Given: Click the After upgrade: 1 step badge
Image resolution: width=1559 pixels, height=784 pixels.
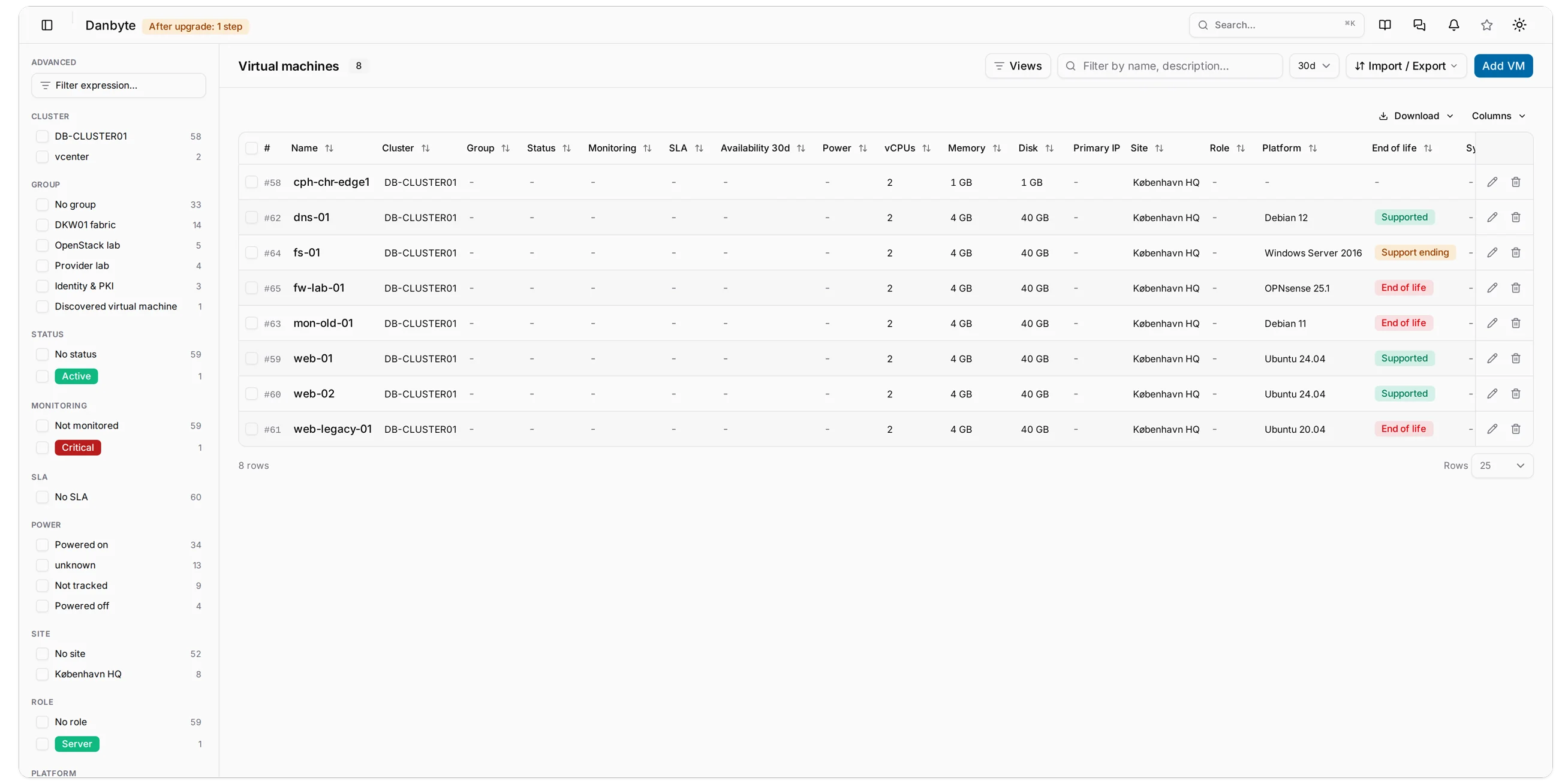Looking at the screenshot, I should (x=195, y=26).
